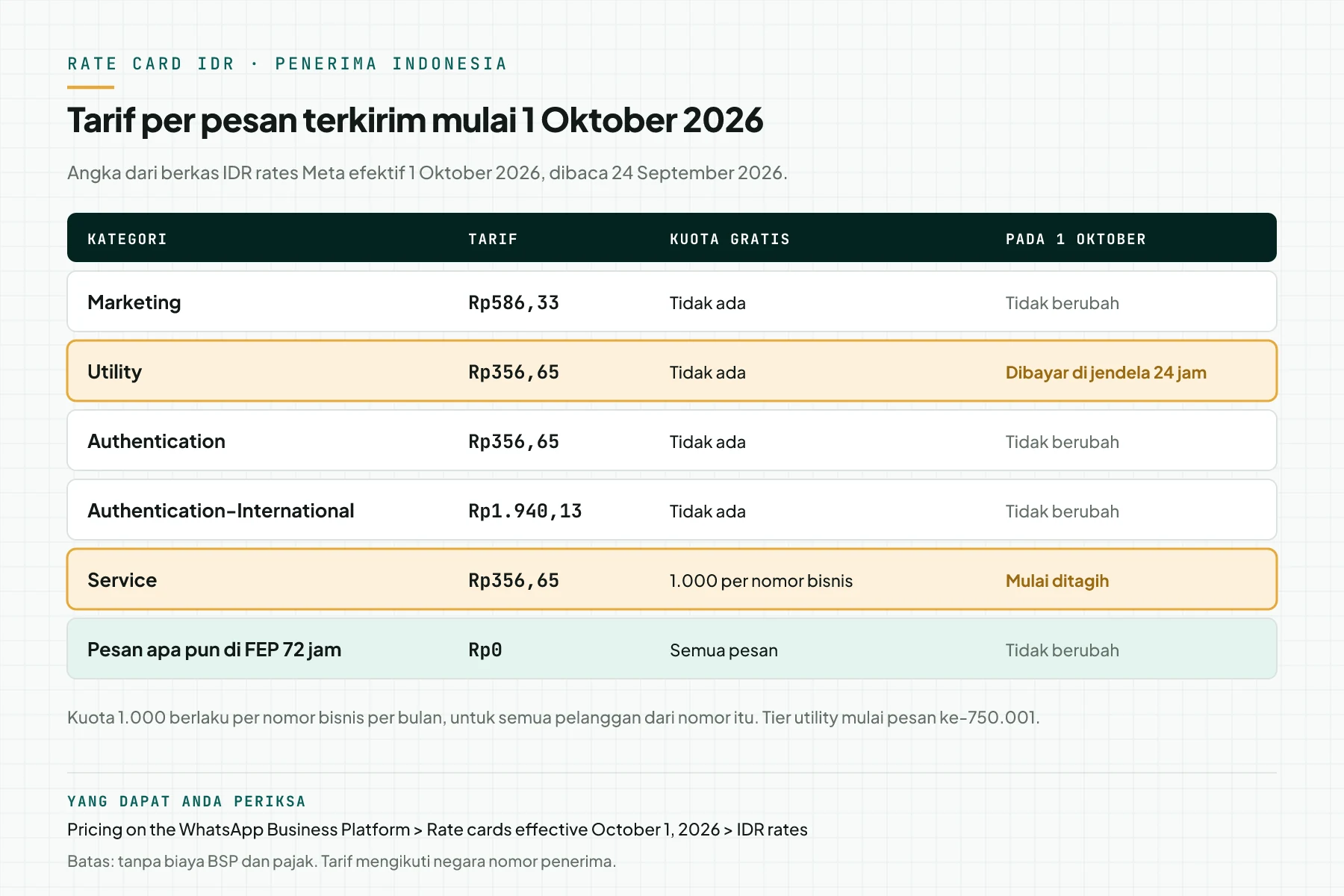Click the 'Pricing on the WhatsApp Business Platform' path

[x=438, y=830]
